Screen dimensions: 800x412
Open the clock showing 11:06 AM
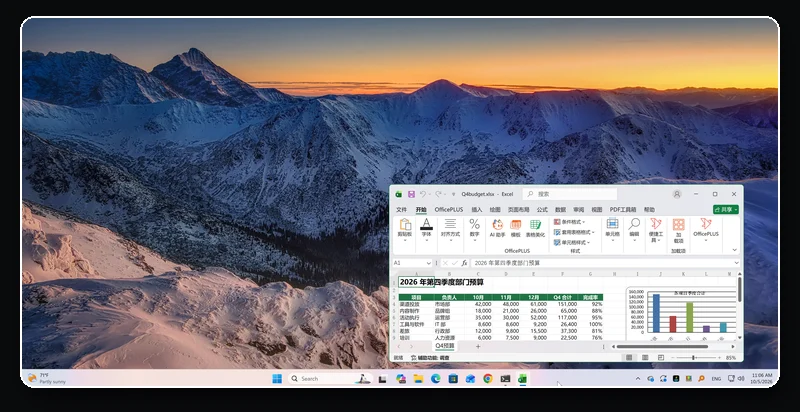coord(761,378)
